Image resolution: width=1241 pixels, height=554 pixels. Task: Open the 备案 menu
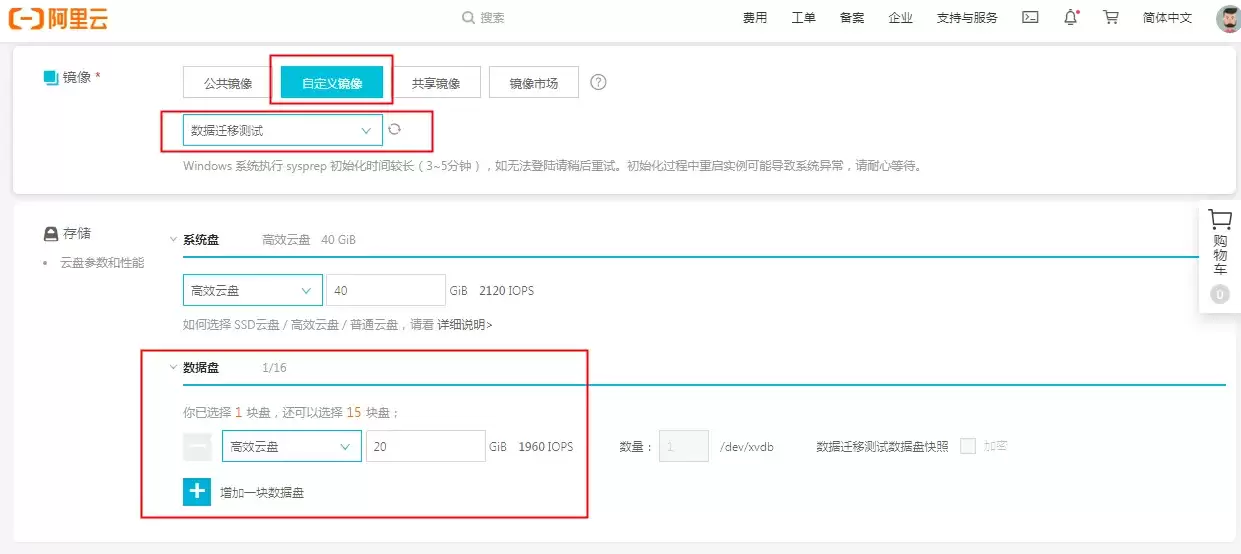852,18
